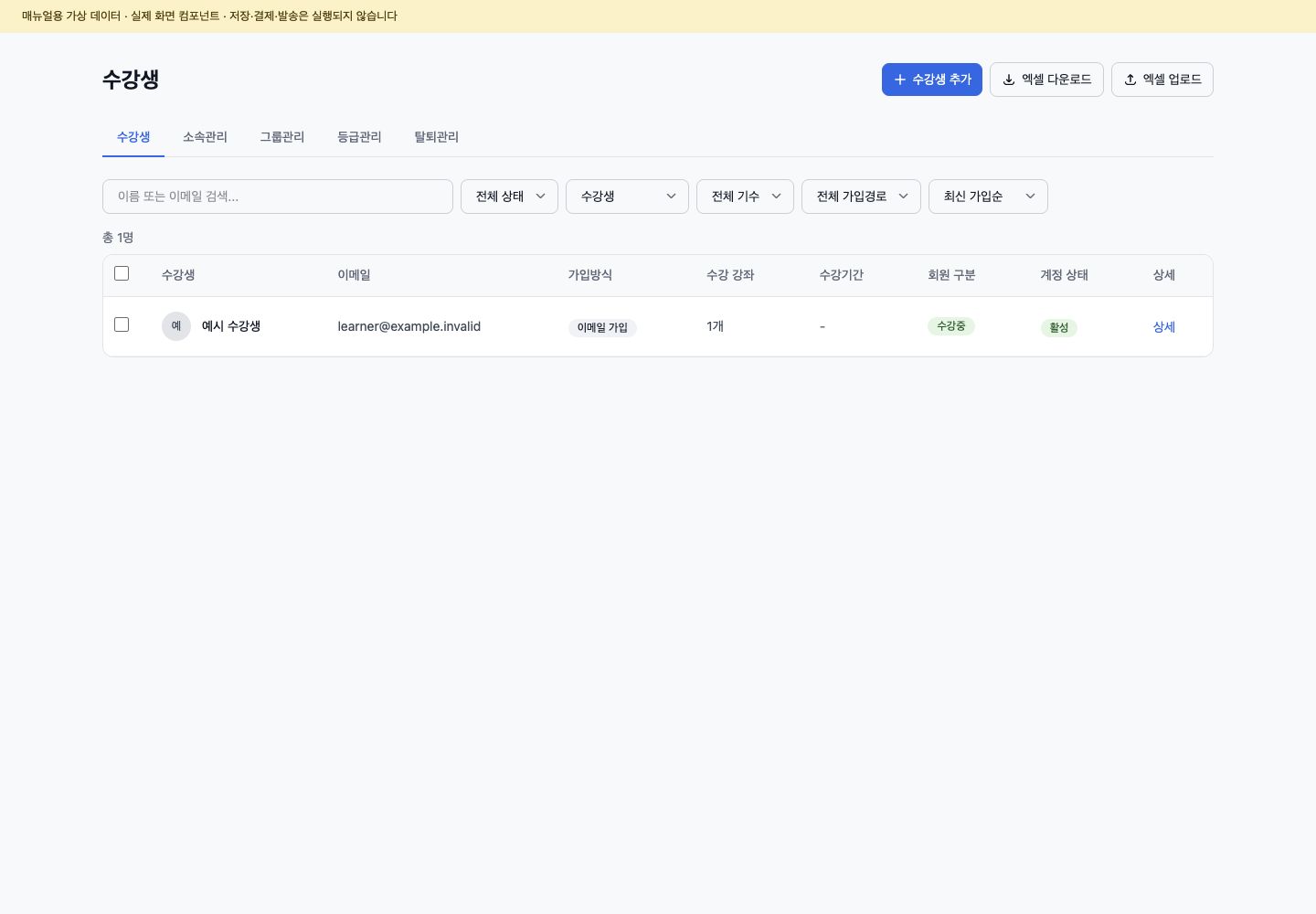Viewport: 1316px width, 914px height.
Task: Click the upload icon beside 엑셀 업로드
Action: click(x=1130, y=80)
